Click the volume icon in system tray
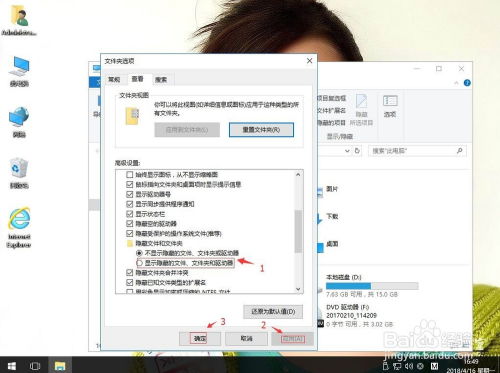Screen dimensions: 500x373 click(409, 366)
